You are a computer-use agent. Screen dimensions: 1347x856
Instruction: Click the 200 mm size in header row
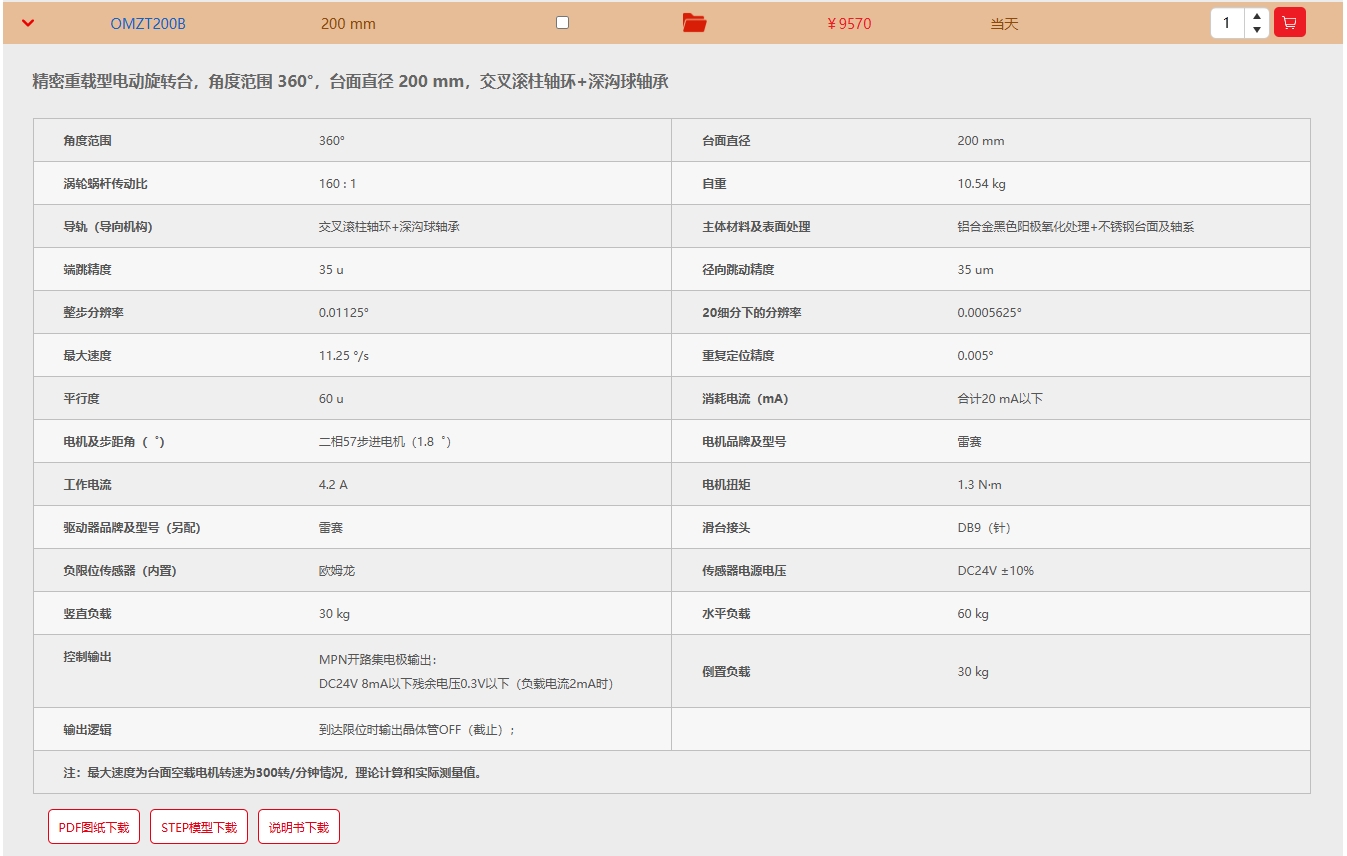[x=348, y=24]
